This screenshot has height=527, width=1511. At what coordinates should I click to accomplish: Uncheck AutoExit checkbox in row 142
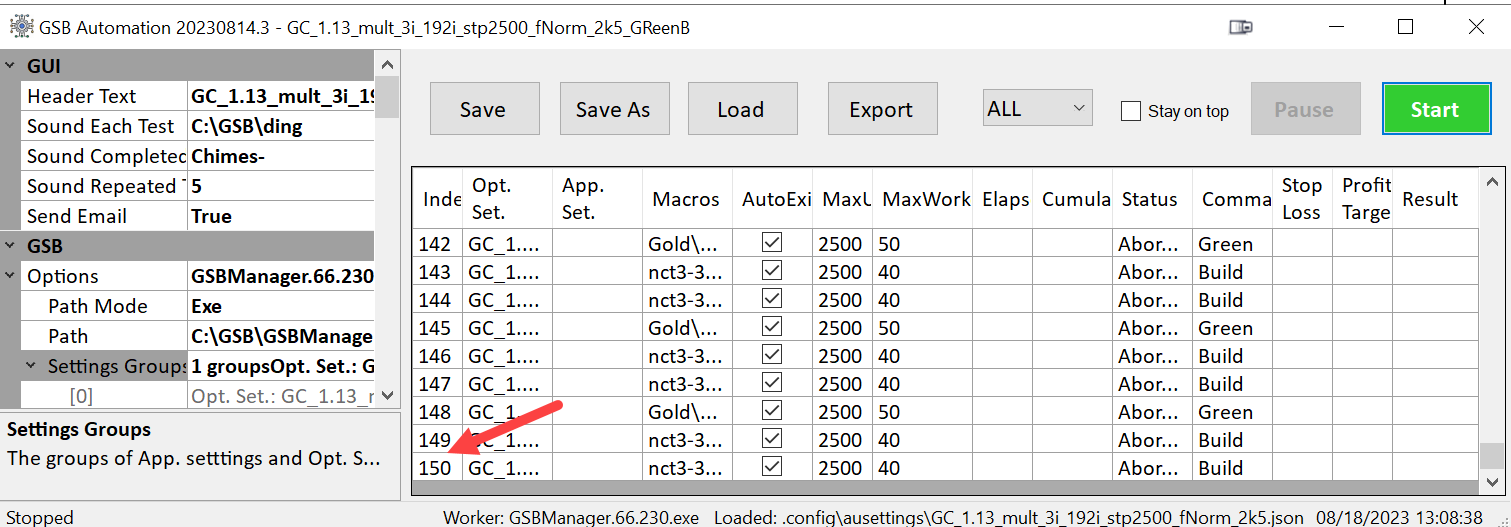click(771, 243)
